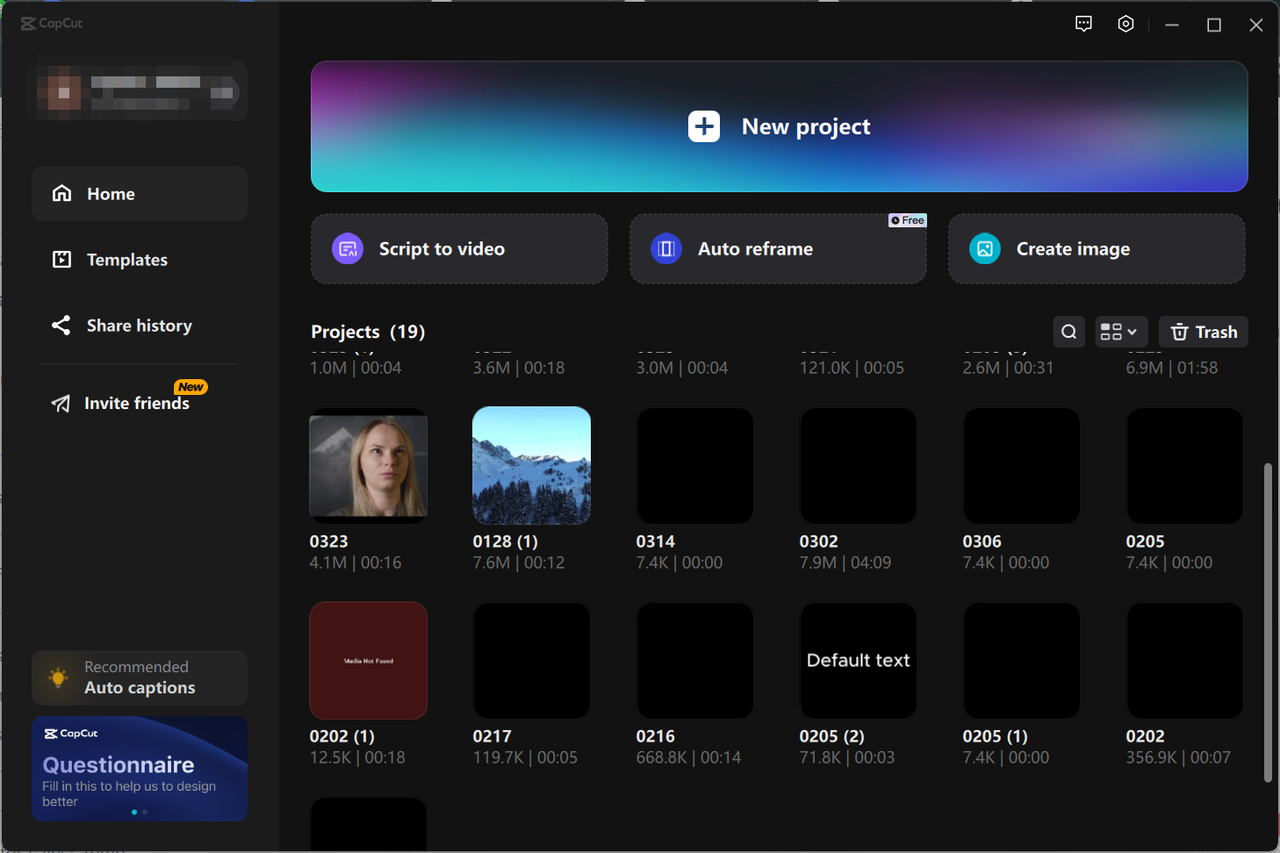Open the project view layout dropdown

coord(1121,331)
